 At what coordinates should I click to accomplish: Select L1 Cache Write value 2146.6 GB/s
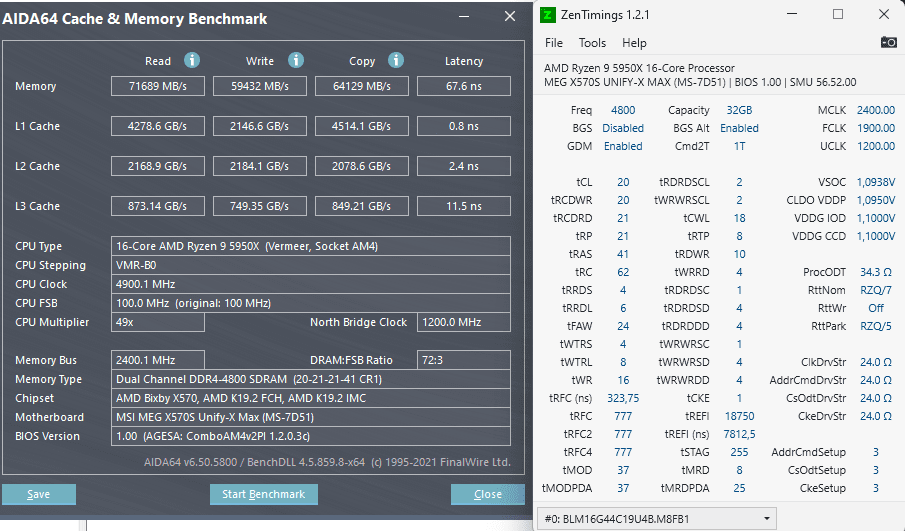click(260, 126)
